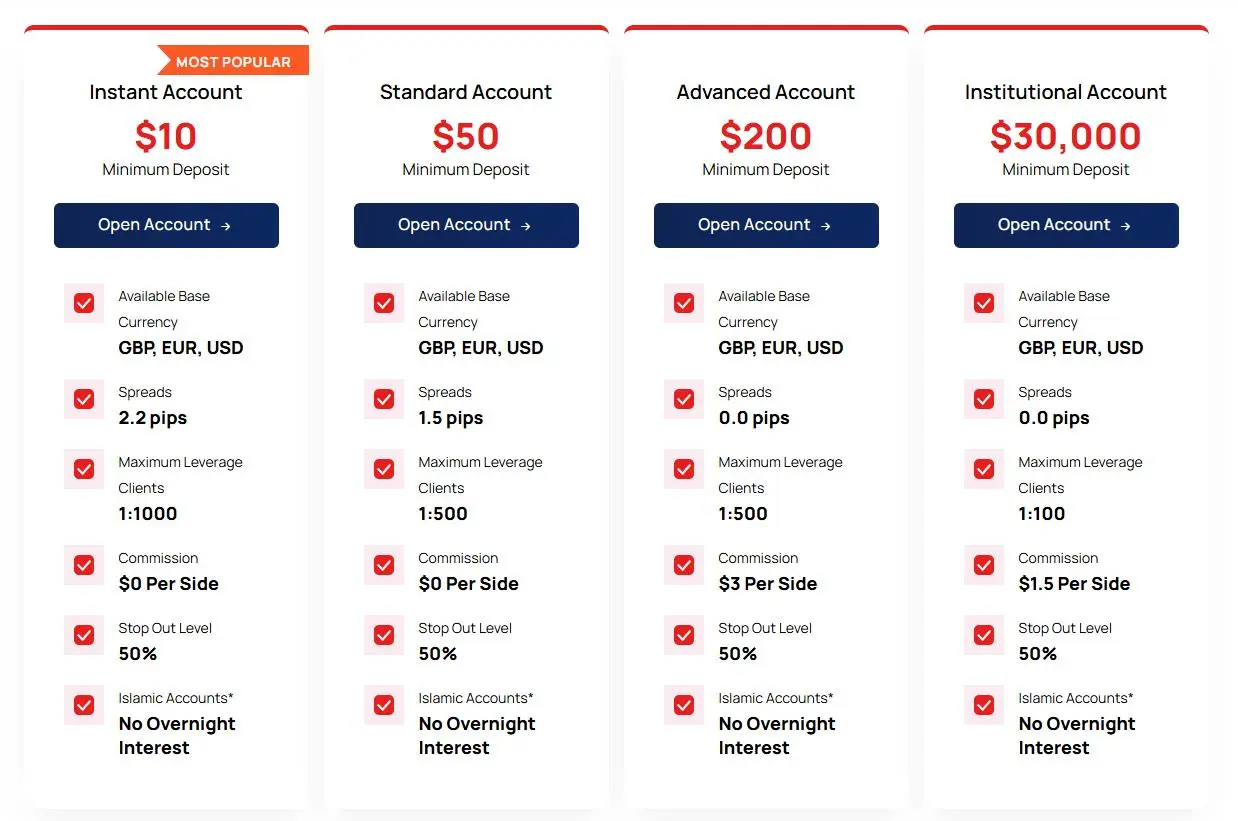Screen dimensions: 1238x821
Task: Click the Spreads check icon in Institutional Account
Action: click(x=984, y=399)
